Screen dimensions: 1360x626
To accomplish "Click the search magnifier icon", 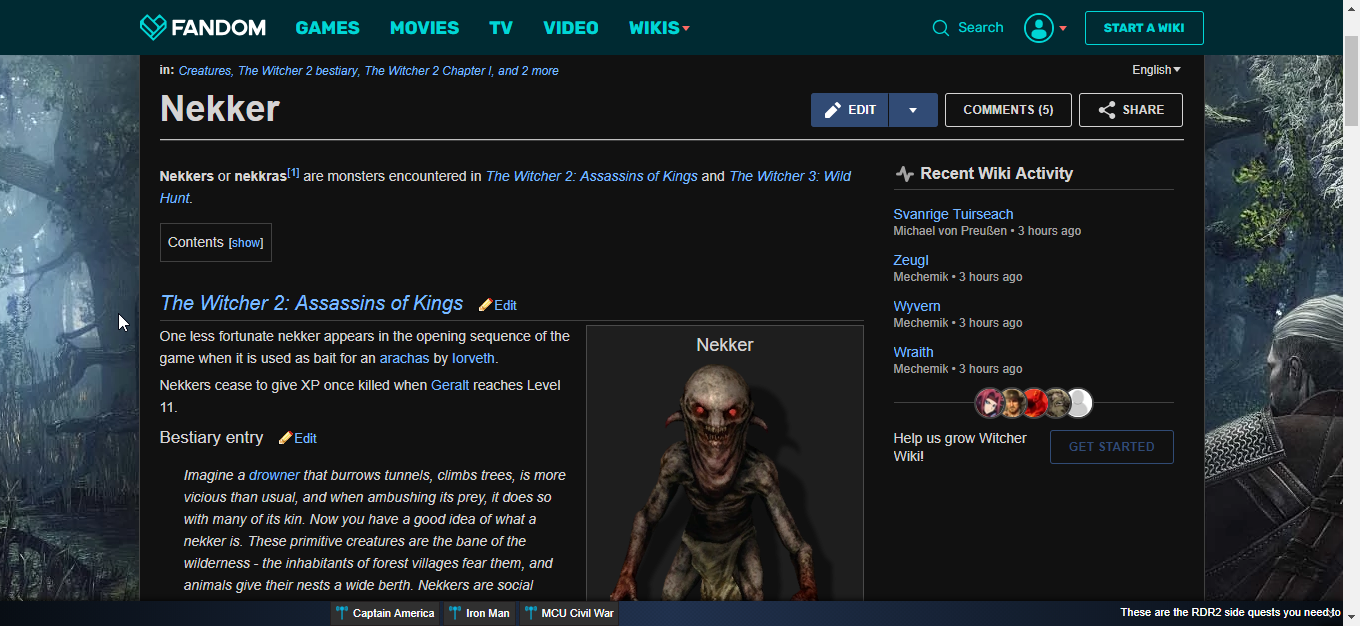I will click(x=940, y=28).
